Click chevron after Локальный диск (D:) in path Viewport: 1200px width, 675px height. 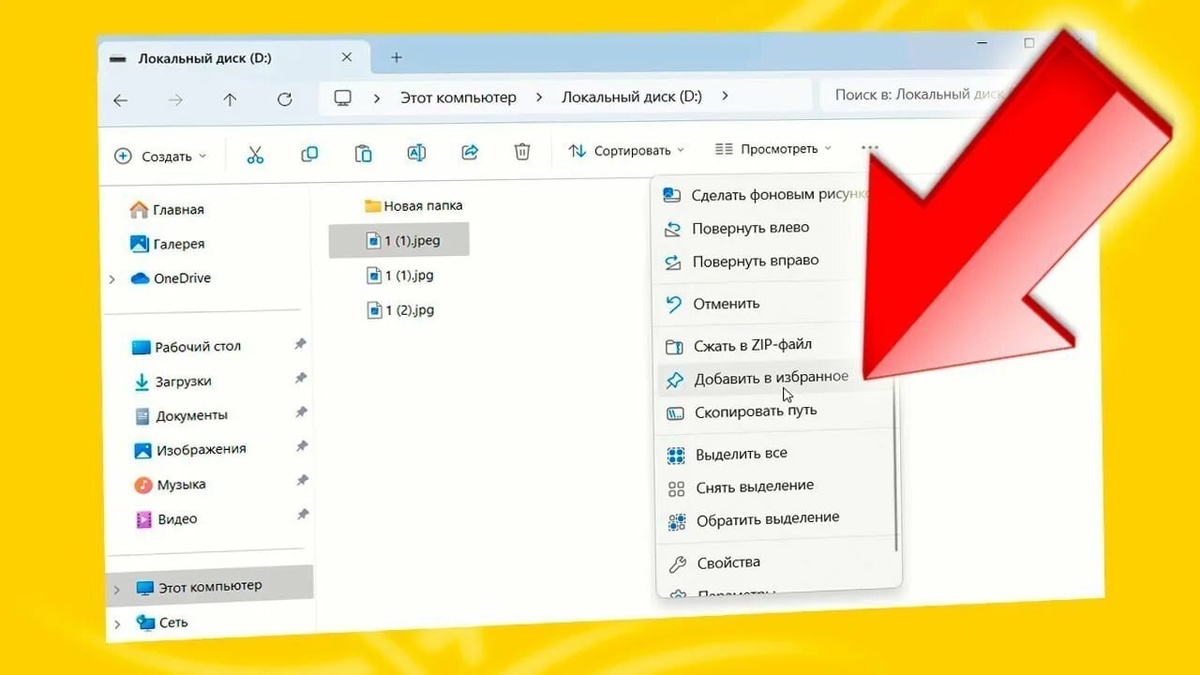(725, 96)
